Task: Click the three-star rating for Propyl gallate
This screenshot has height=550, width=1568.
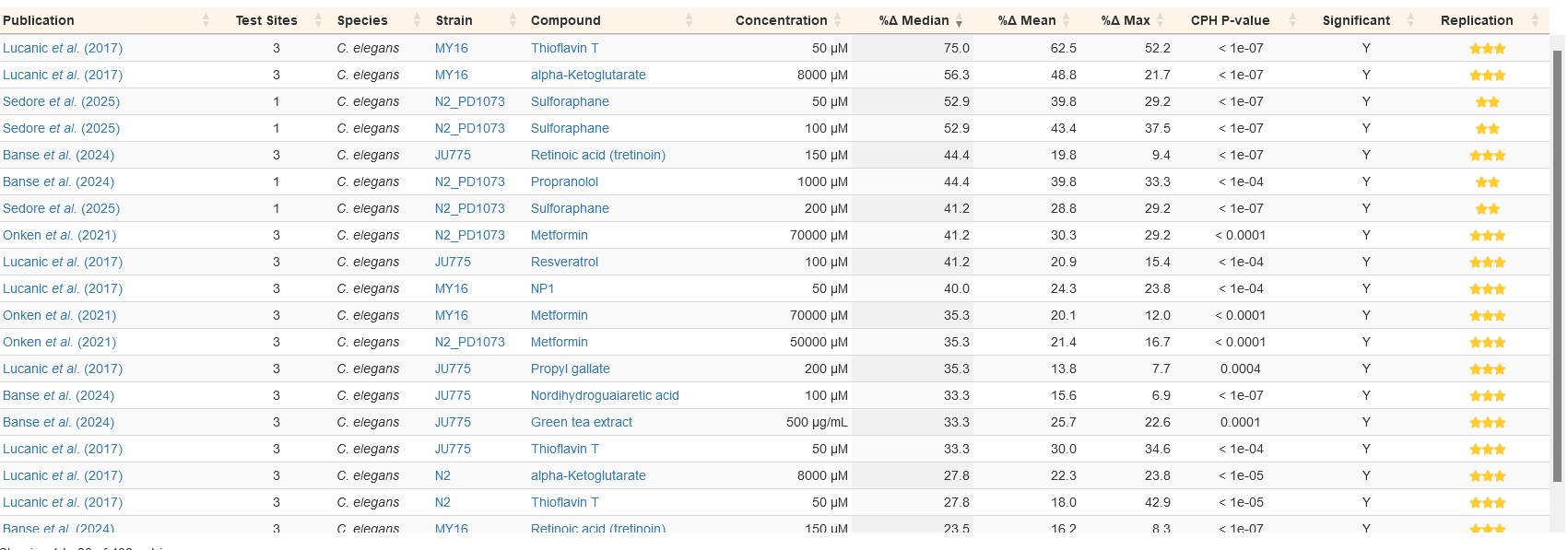Action: point(1487,369)
